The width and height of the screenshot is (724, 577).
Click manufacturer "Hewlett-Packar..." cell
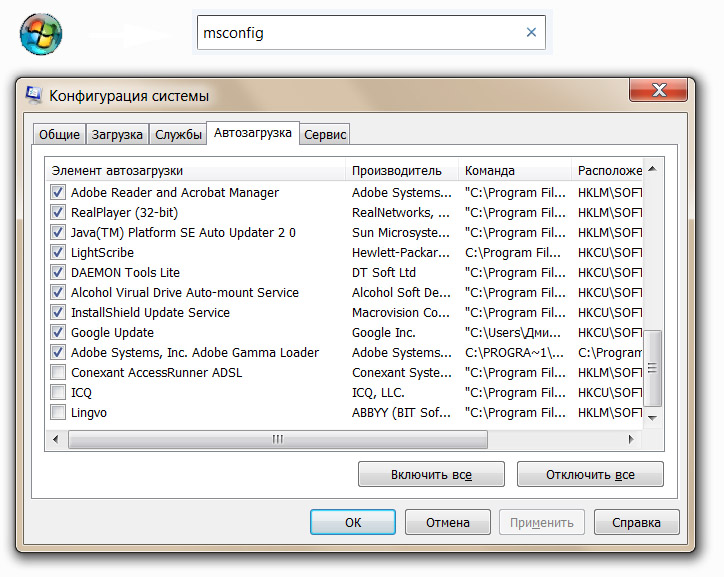400,252
